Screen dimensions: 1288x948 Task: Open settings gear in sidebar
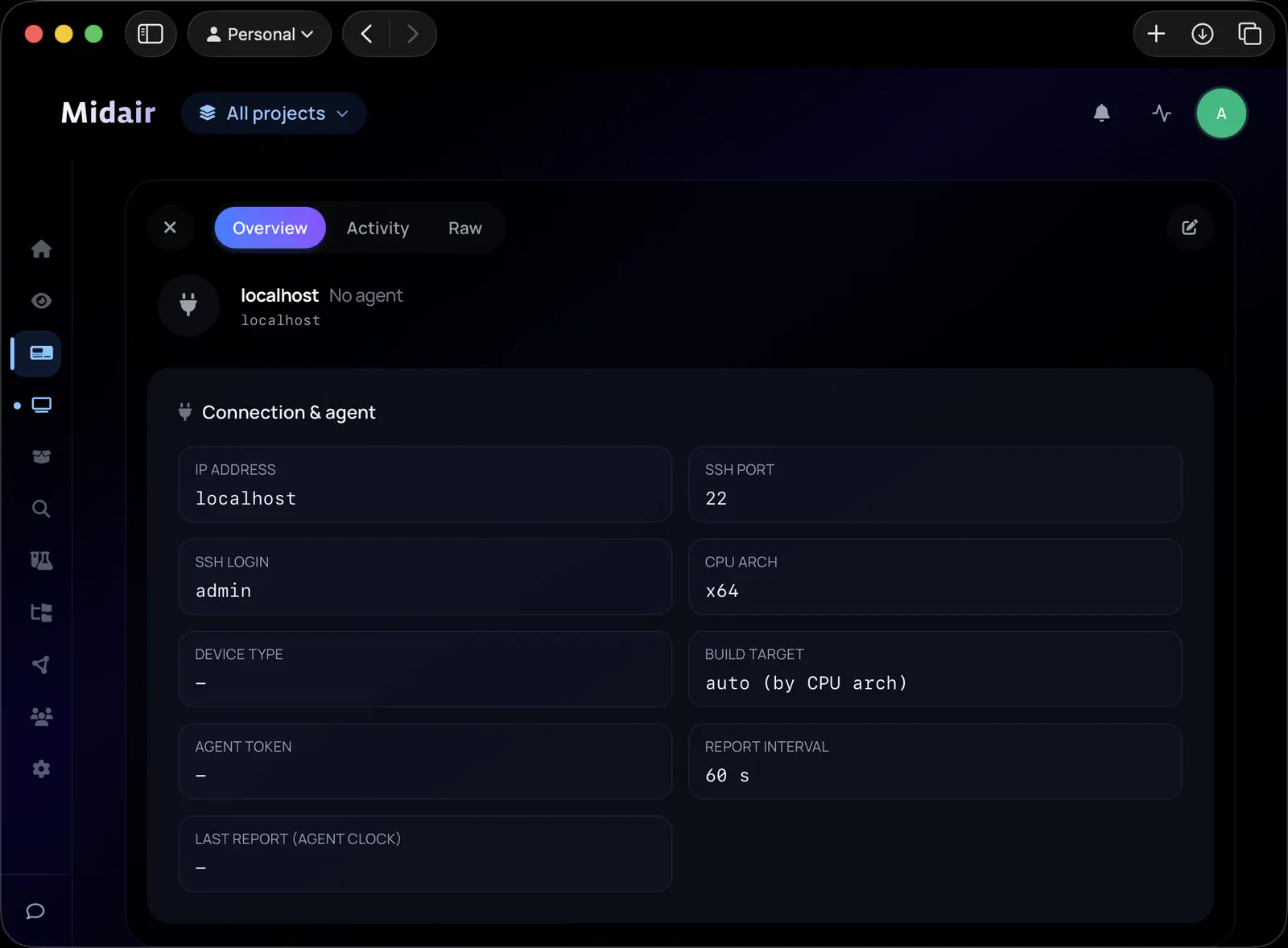coord(41,769)
